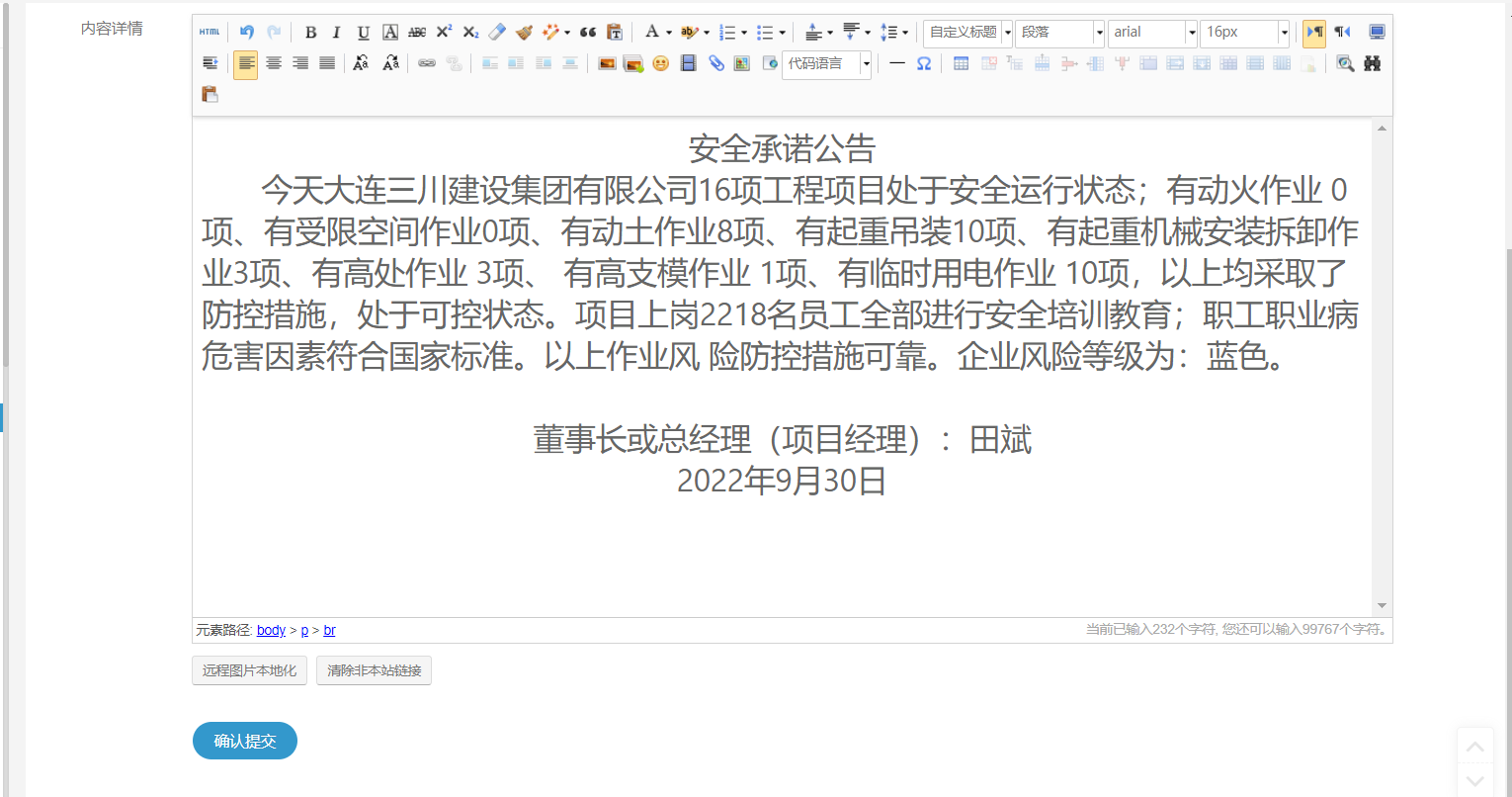Viewport: 1512px width, 797px height.
Task: Click the 确认提交 button
Action: pos(245,741)
